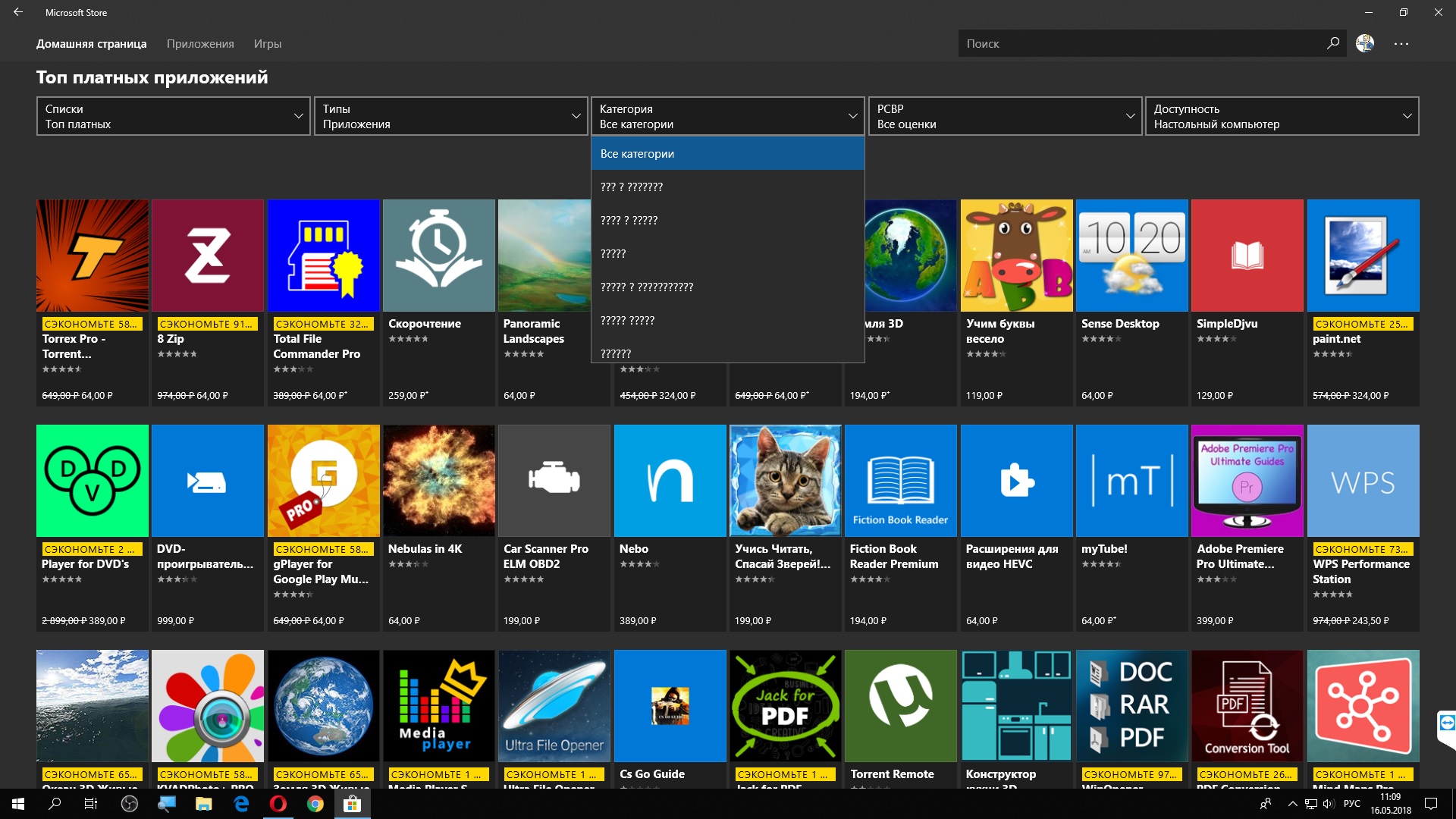This screenshot has height=819, width=1456.
Task: Open Sense Desktop app icon
Action: click(1132, 256)
